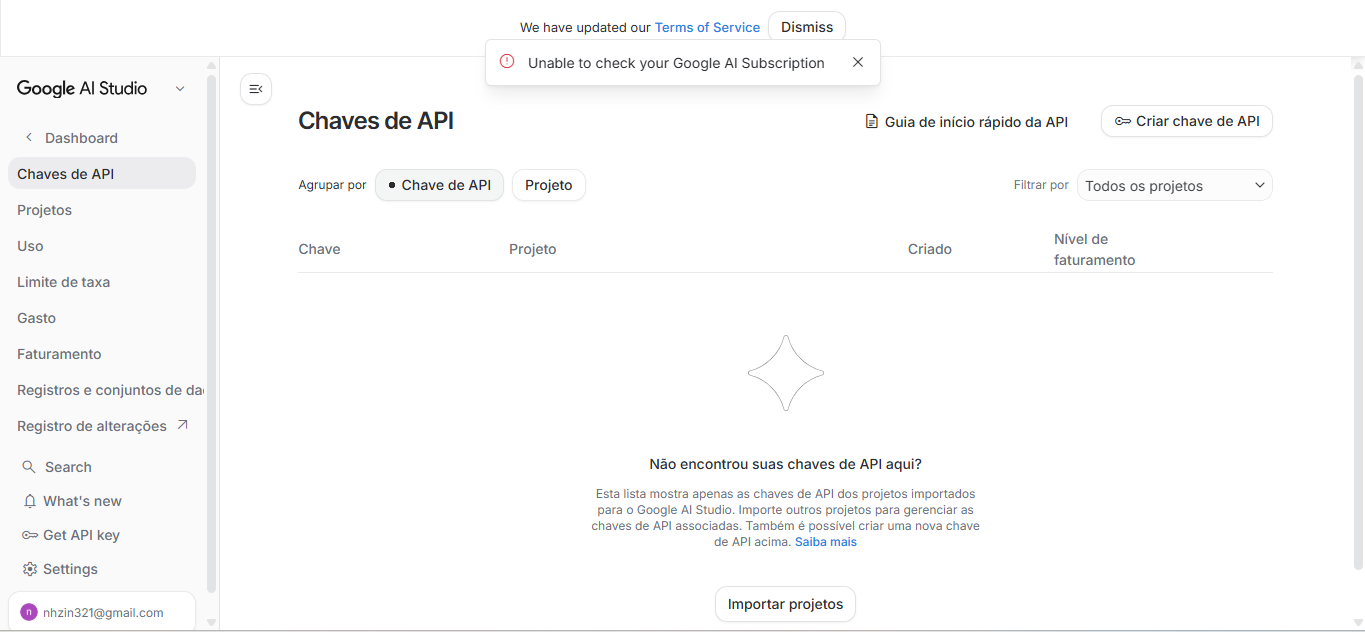Click the What's new bell icon
Screen dimensions: 1365x632
coord(29,501)
